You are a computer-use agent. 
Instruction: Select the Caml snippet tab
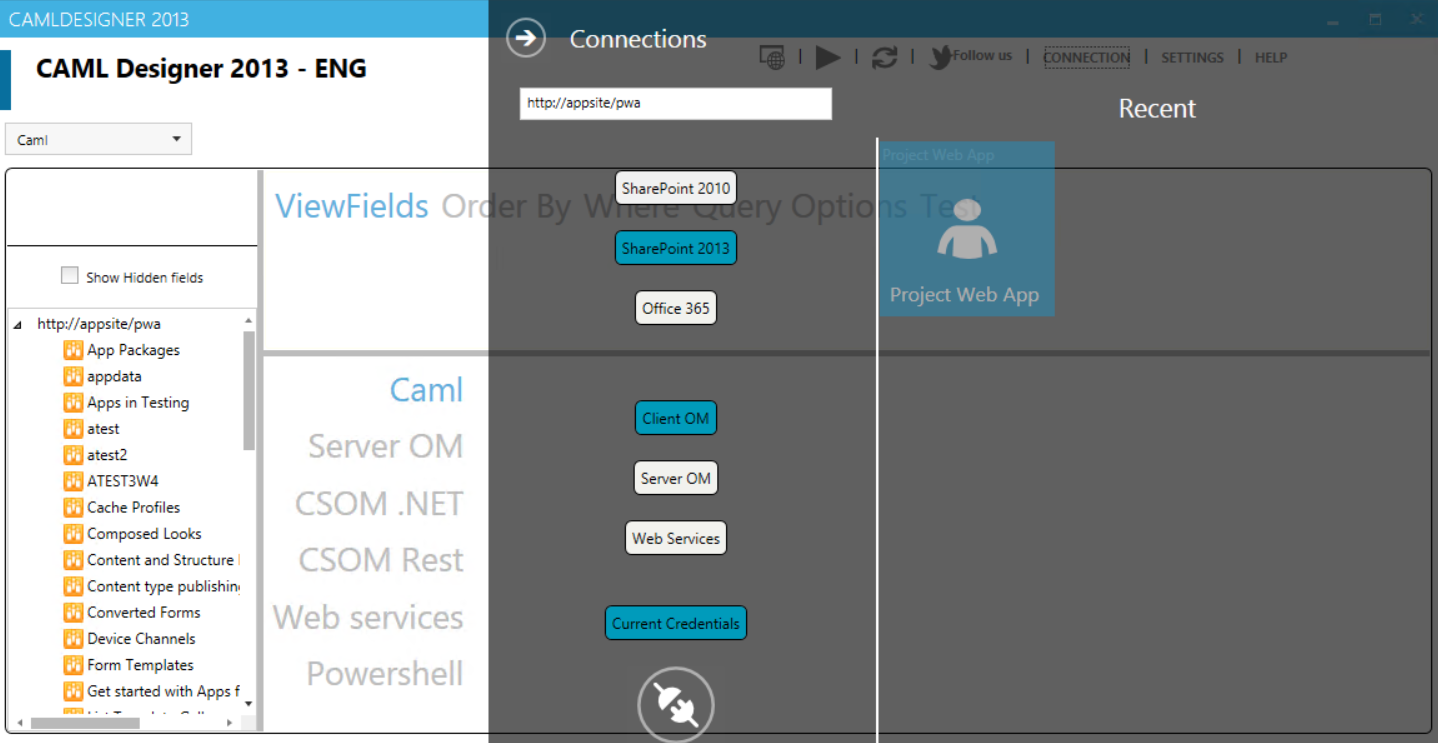(x=427, y=390)
